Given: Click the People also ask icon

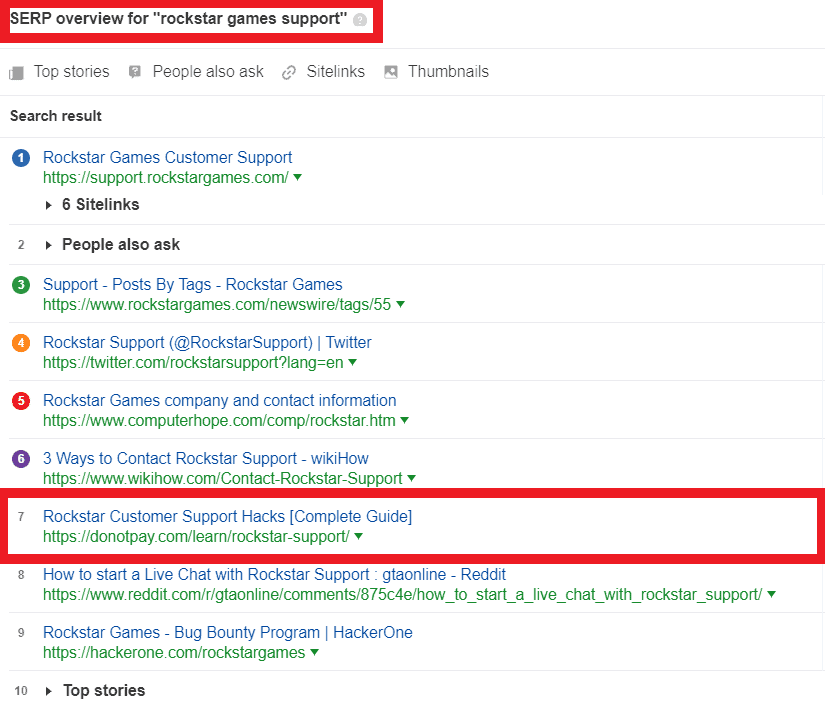Looking at the screenshot, I should (x=135, y=72).
